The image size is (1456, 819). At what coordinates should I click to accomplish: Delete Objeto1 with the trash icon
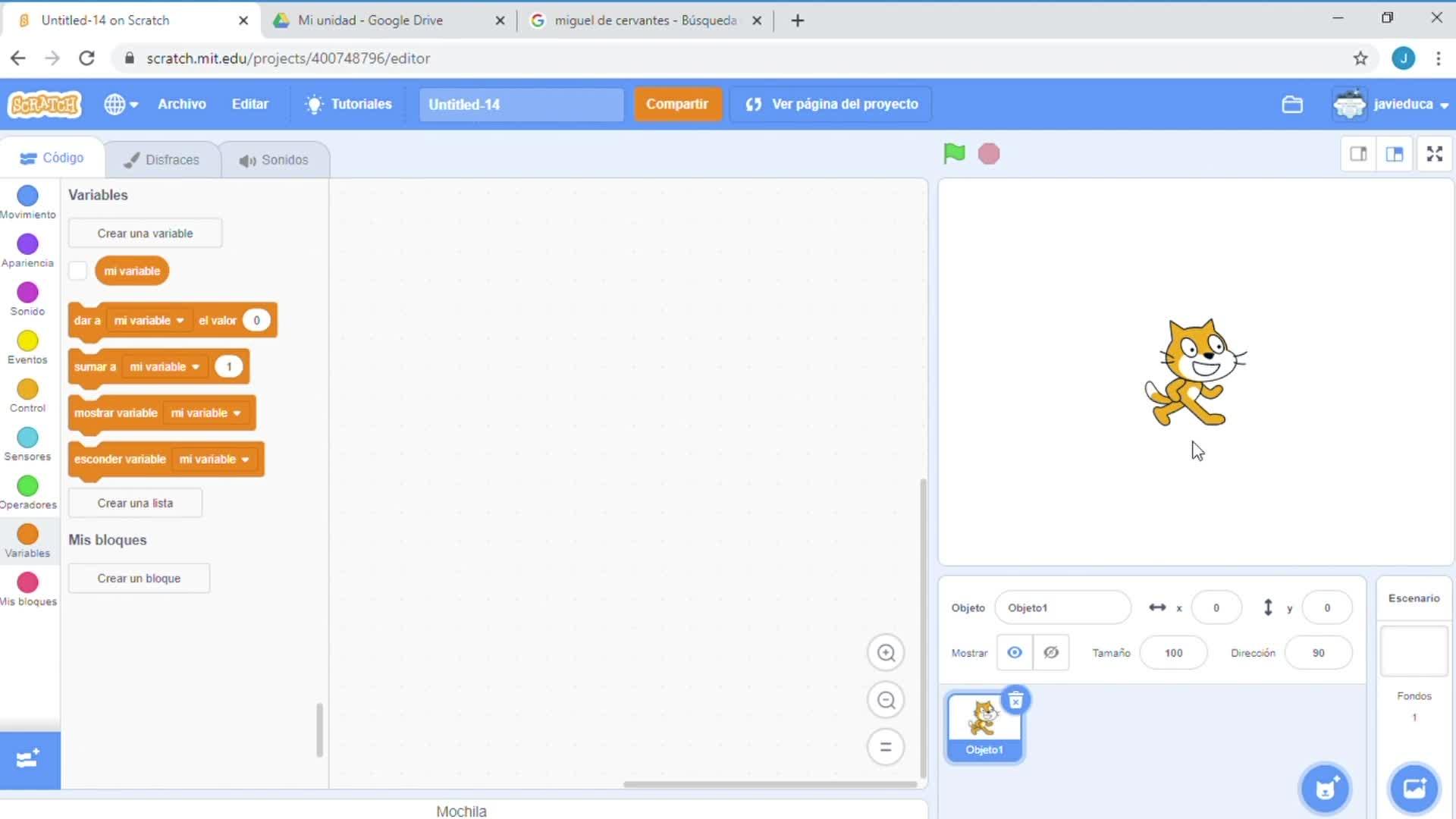pos(1015,701)
